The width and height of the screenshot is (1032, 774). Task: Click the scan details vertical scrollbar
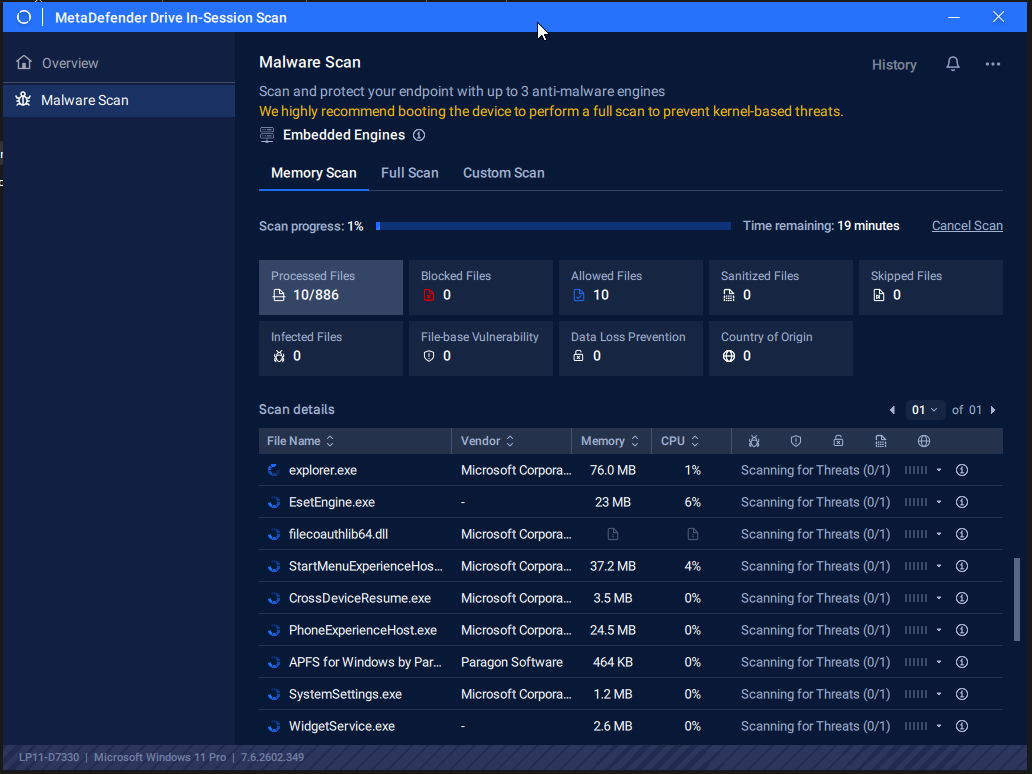tap(1017, 600)
